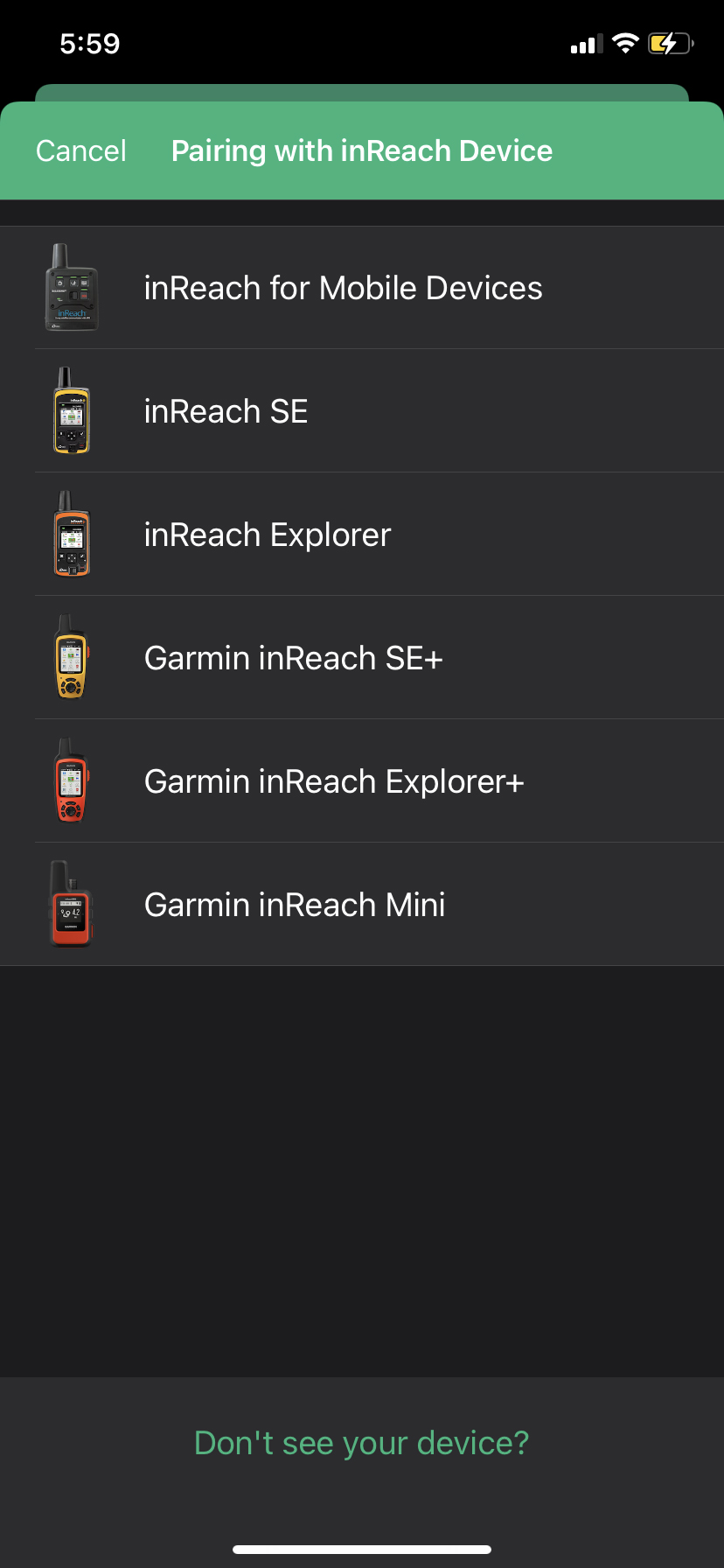The width and height of the screenshot is (724, 1568).
Task: Tap the Garmin inReach Explorer+ device image
Action: coord(72,781)
